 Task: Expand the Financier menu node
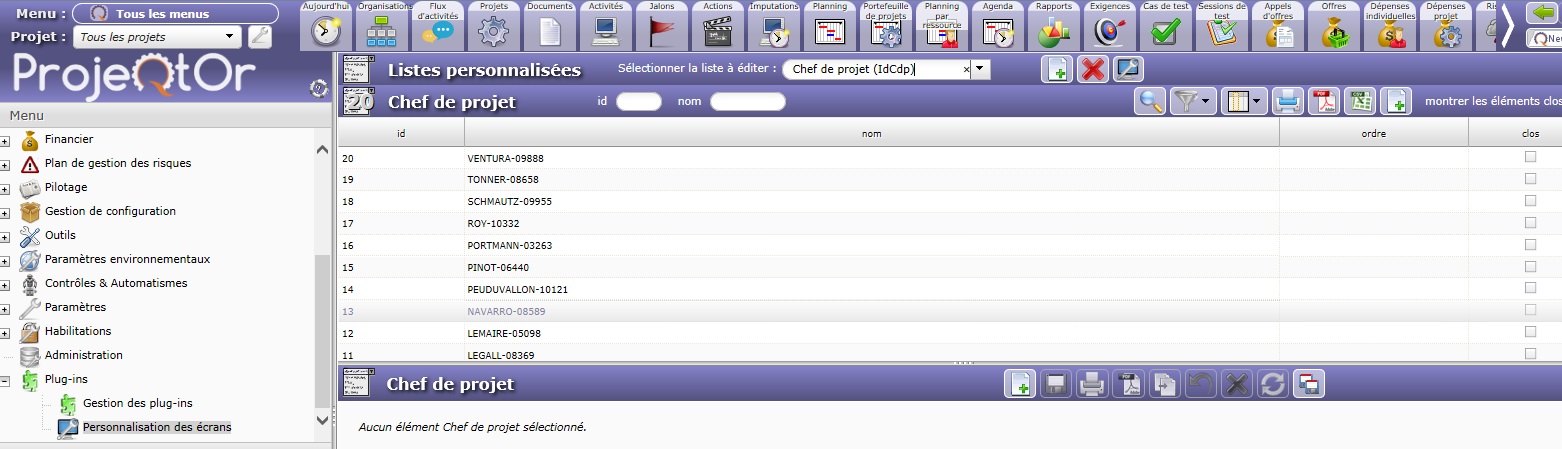6,140
